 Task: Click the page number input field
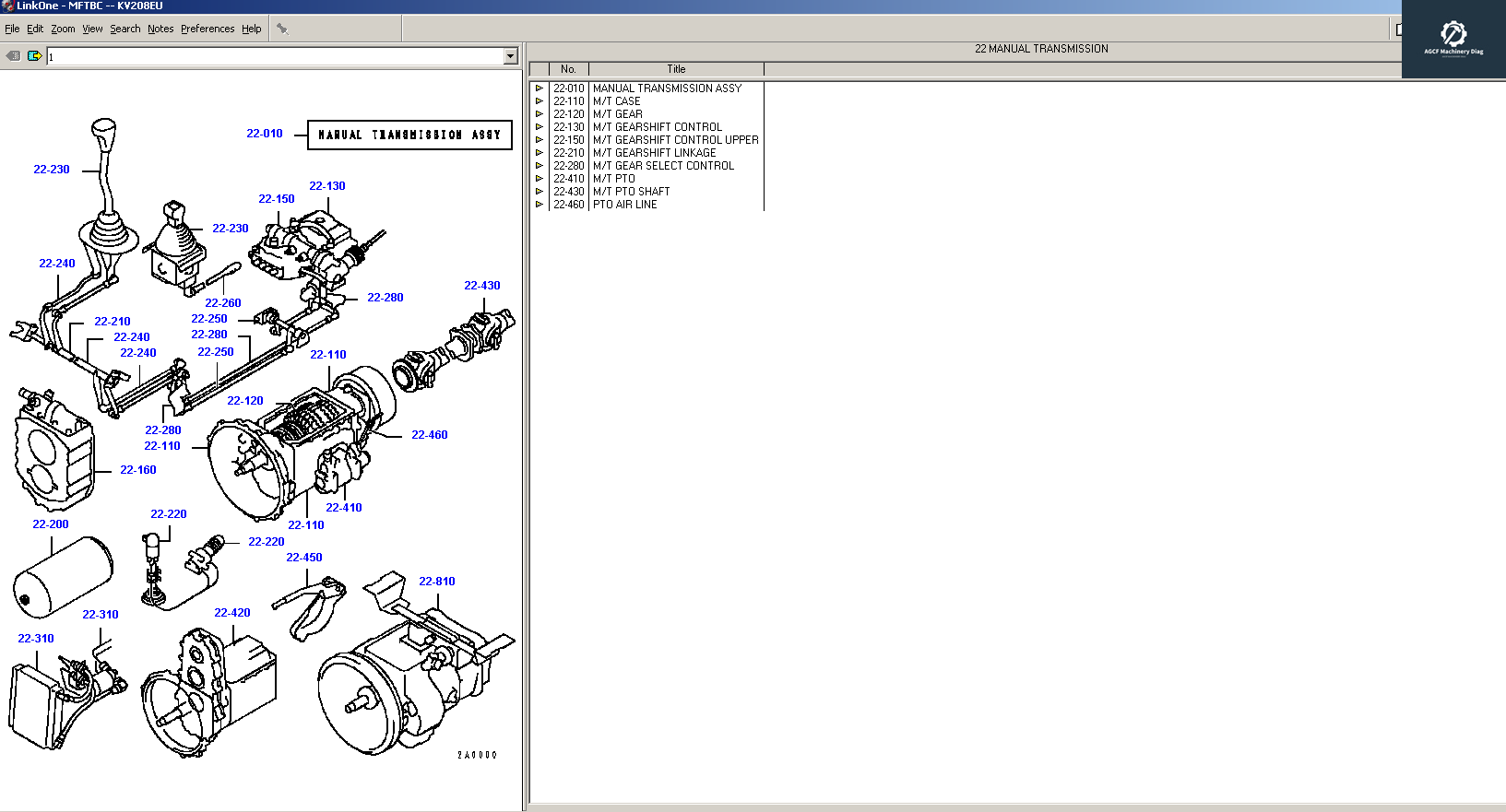[275, 56]
